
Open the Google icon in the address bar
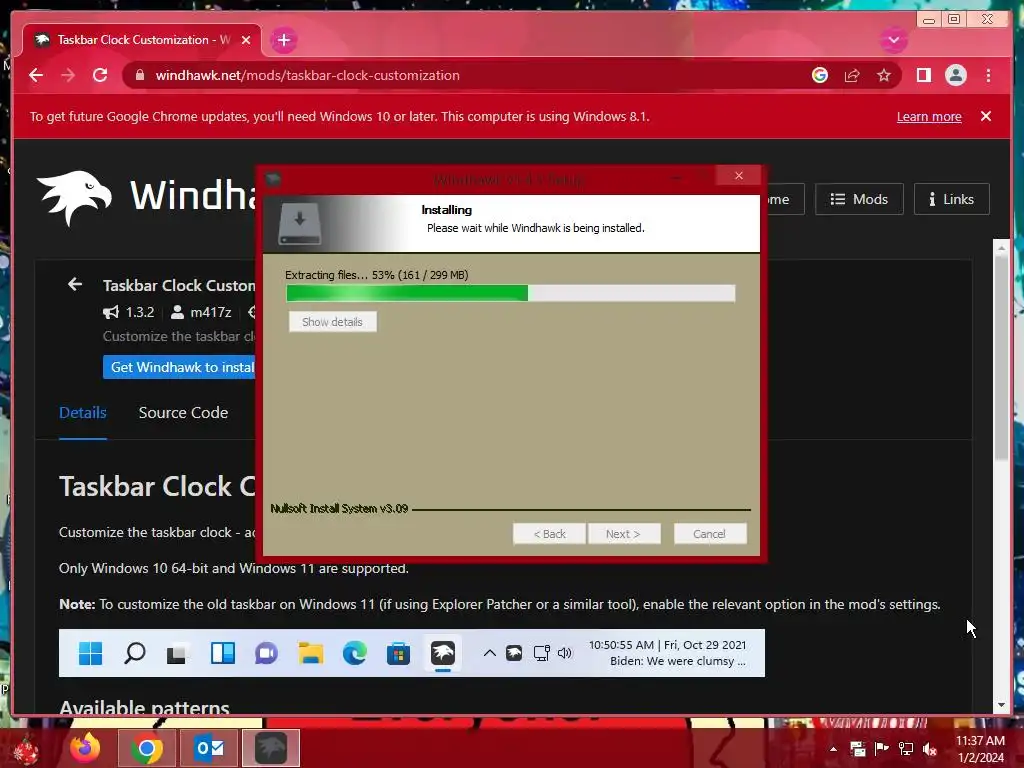[x=820, y=75]
